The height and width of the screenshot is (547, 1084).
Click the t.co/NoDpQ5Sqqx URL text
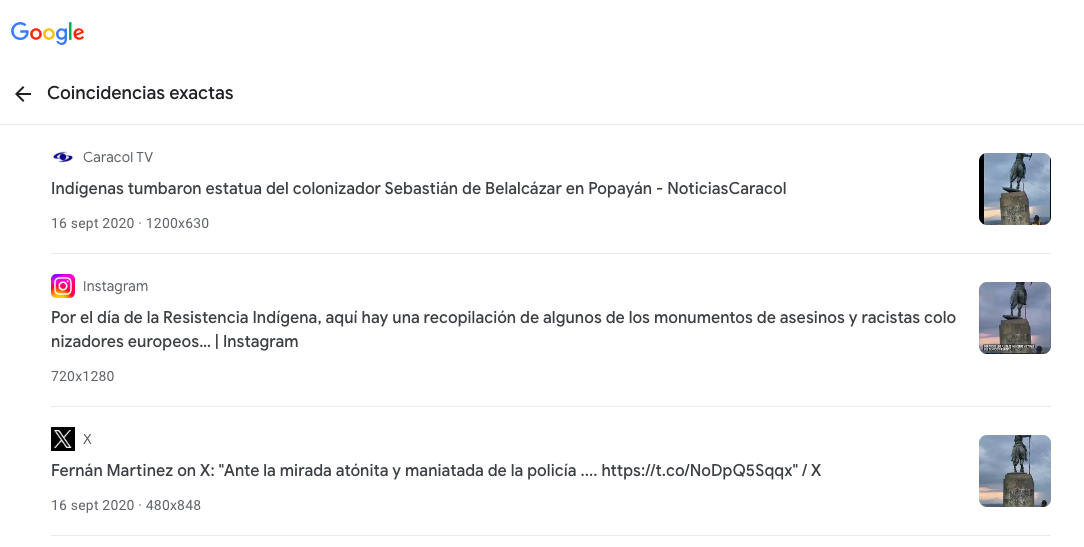tap(698, 471)
